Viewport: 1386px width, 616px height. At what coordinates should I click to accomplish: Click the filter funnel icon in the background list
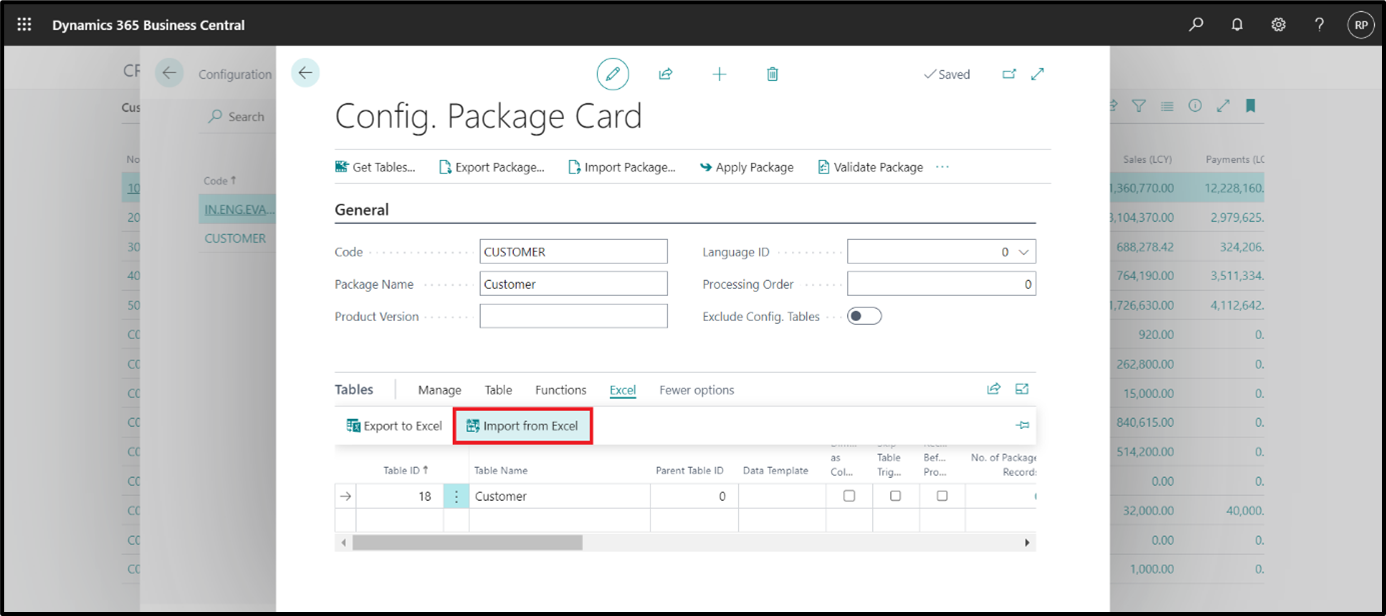point(1138,106)
